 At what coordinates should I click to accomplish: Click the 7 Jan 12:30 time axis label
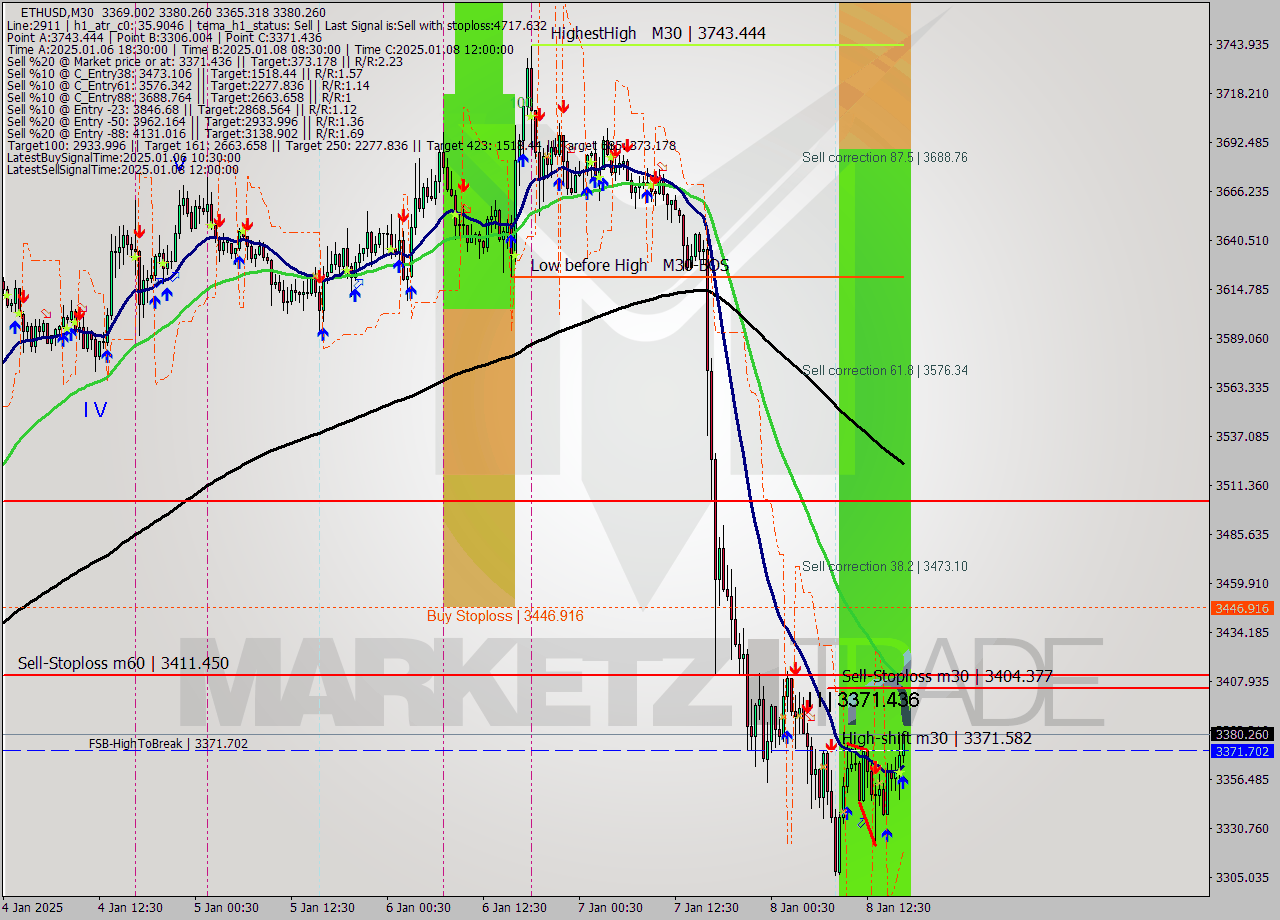point(706,908)
